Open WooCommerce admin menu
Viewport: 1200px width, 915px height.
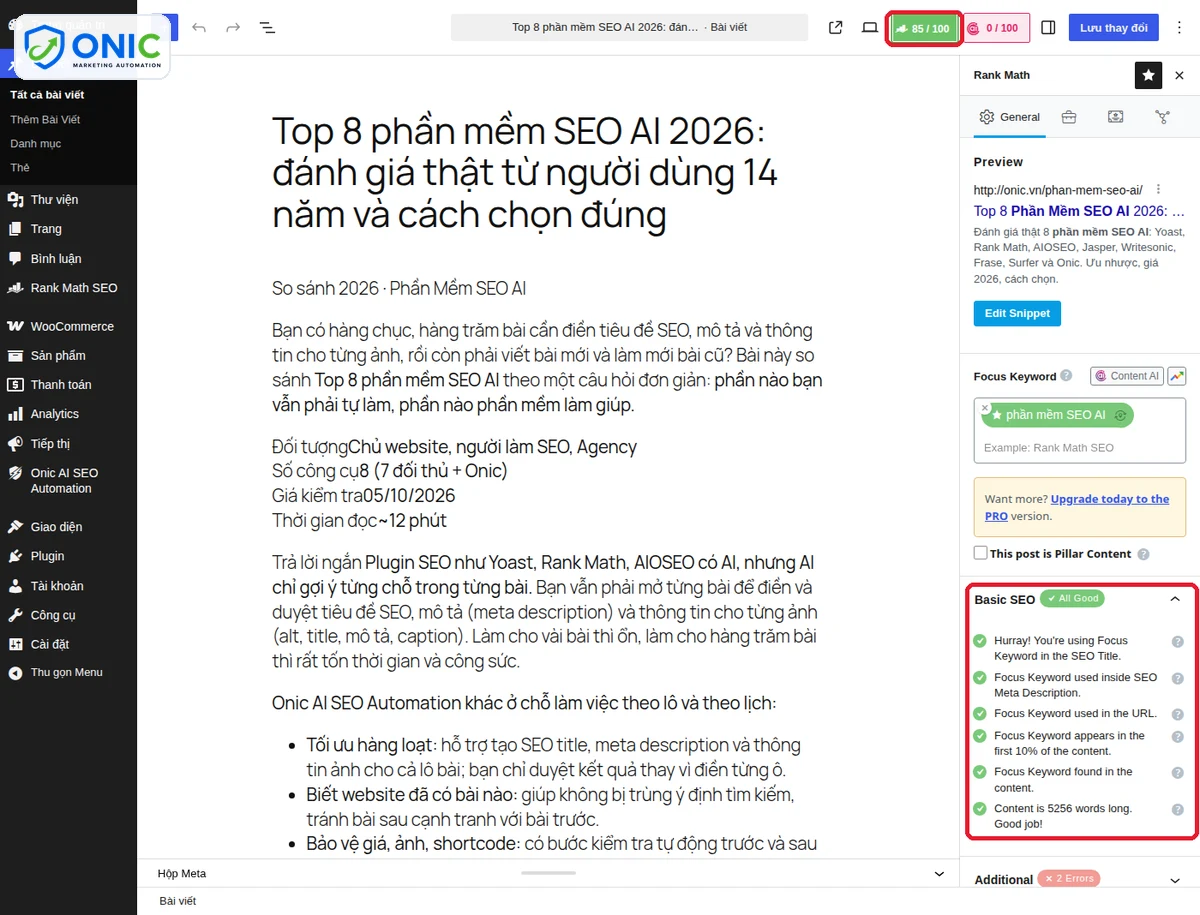point(72,327)
